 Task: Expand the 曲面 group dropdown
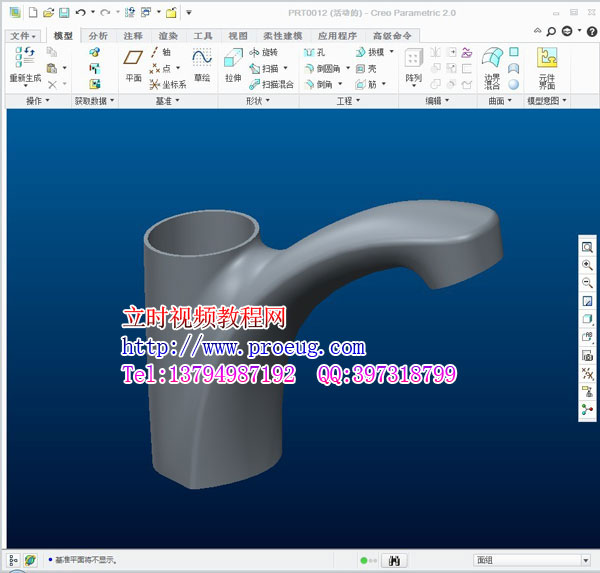500,101
